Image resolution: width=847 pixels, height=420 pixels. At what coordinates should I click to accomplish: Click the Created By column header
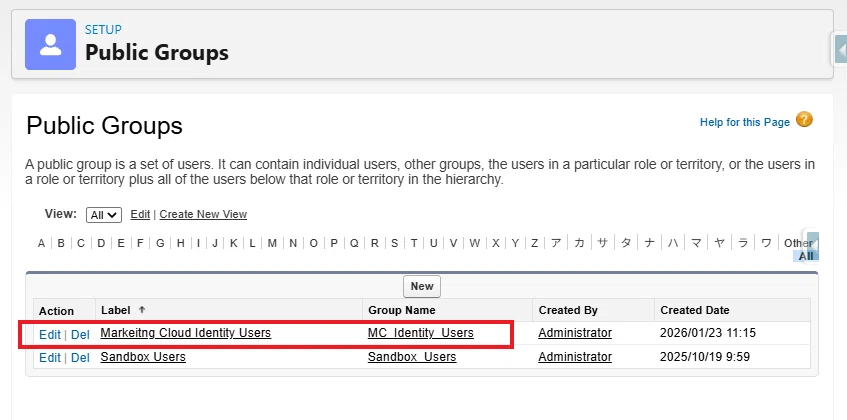(x=568, y=310)
